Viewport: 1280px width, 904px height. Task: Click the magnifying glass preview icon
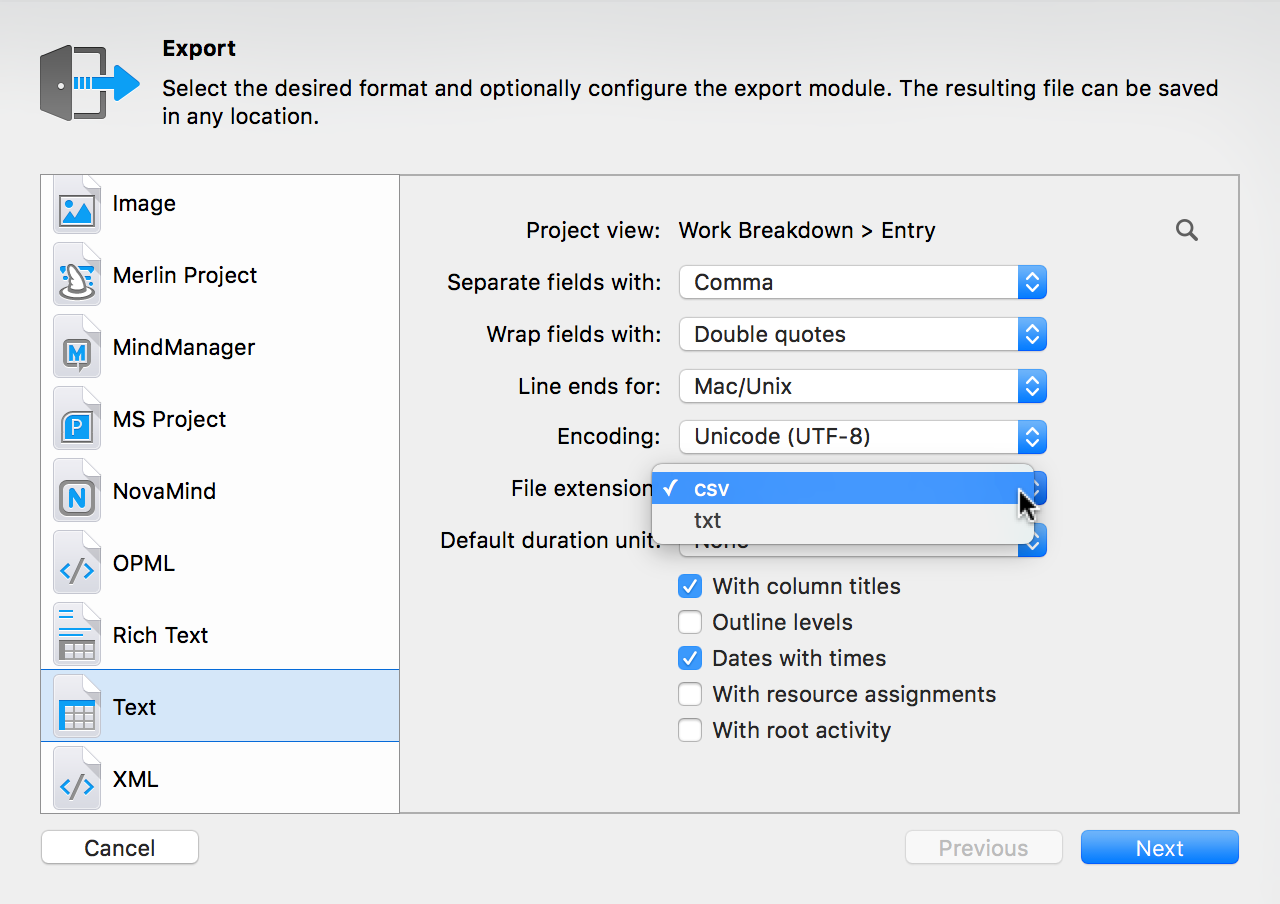[1187, 231]
